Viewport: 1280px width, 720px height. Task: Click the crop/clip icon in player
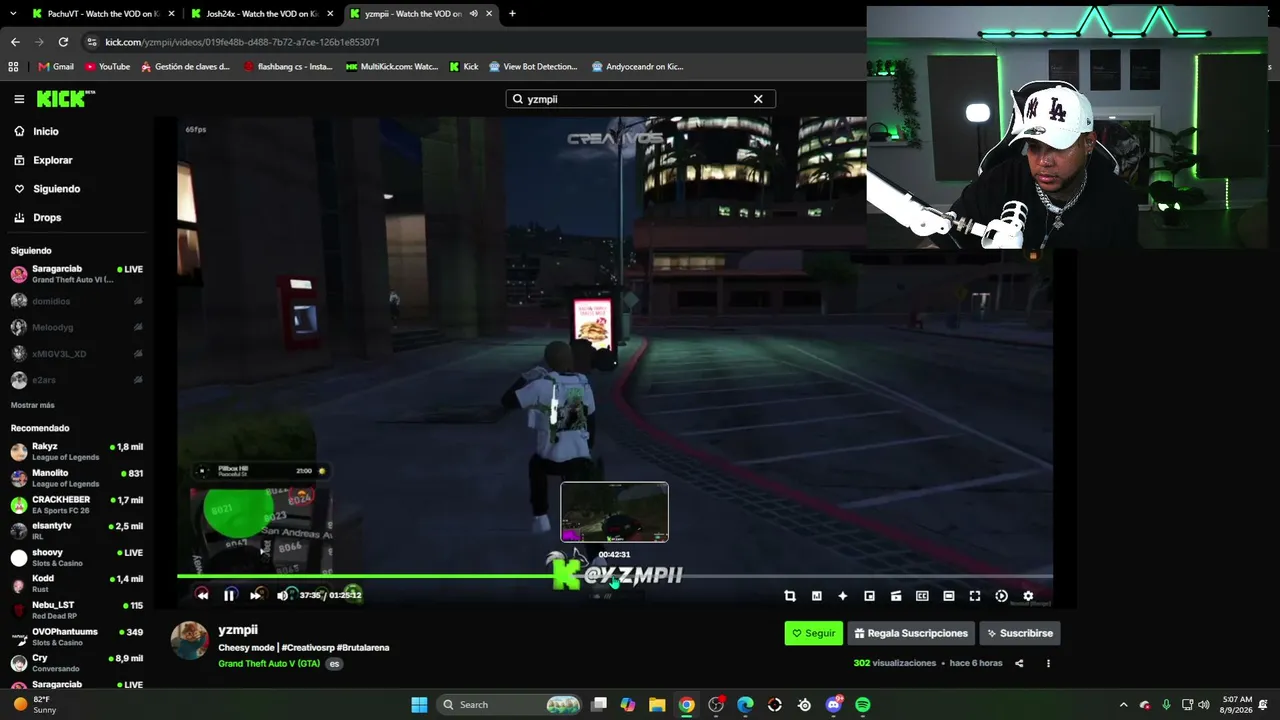click(790, 596)
